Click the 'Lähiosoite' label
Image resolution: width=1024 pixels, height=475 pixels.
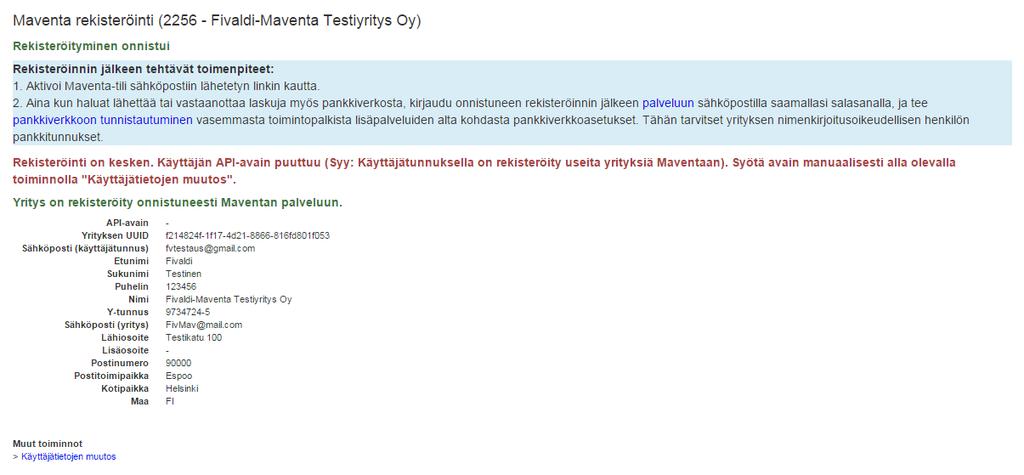(x=125, y=338)
